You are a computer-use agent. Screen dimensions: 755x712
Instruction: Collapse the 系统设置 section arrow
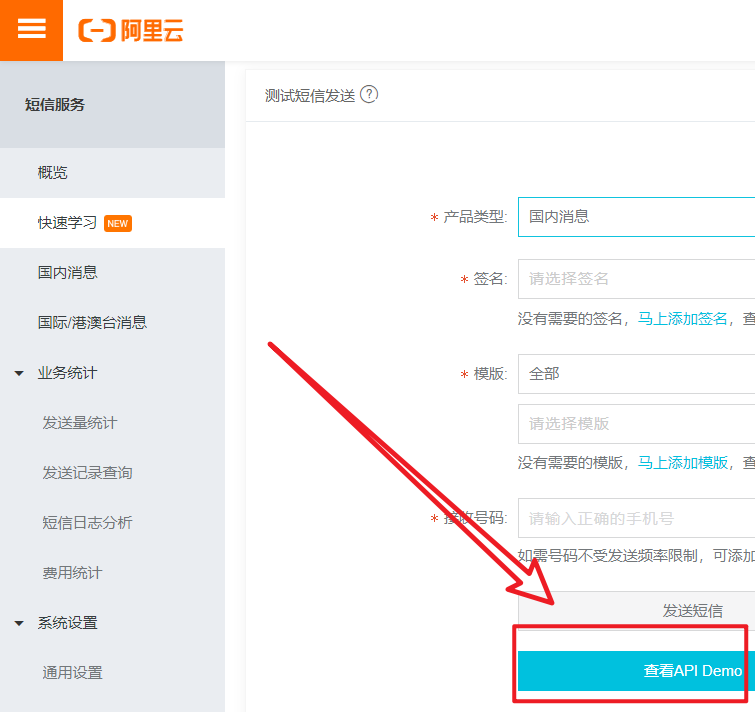tap(19, 623)
